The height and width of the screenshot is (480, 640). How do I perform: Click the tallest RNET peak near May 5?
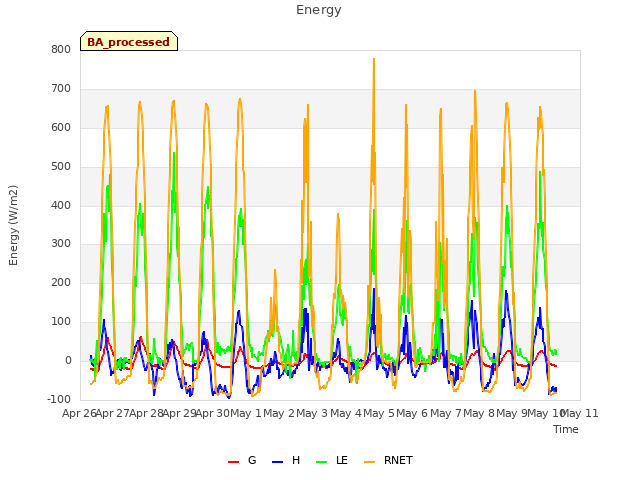coord(374,59)
